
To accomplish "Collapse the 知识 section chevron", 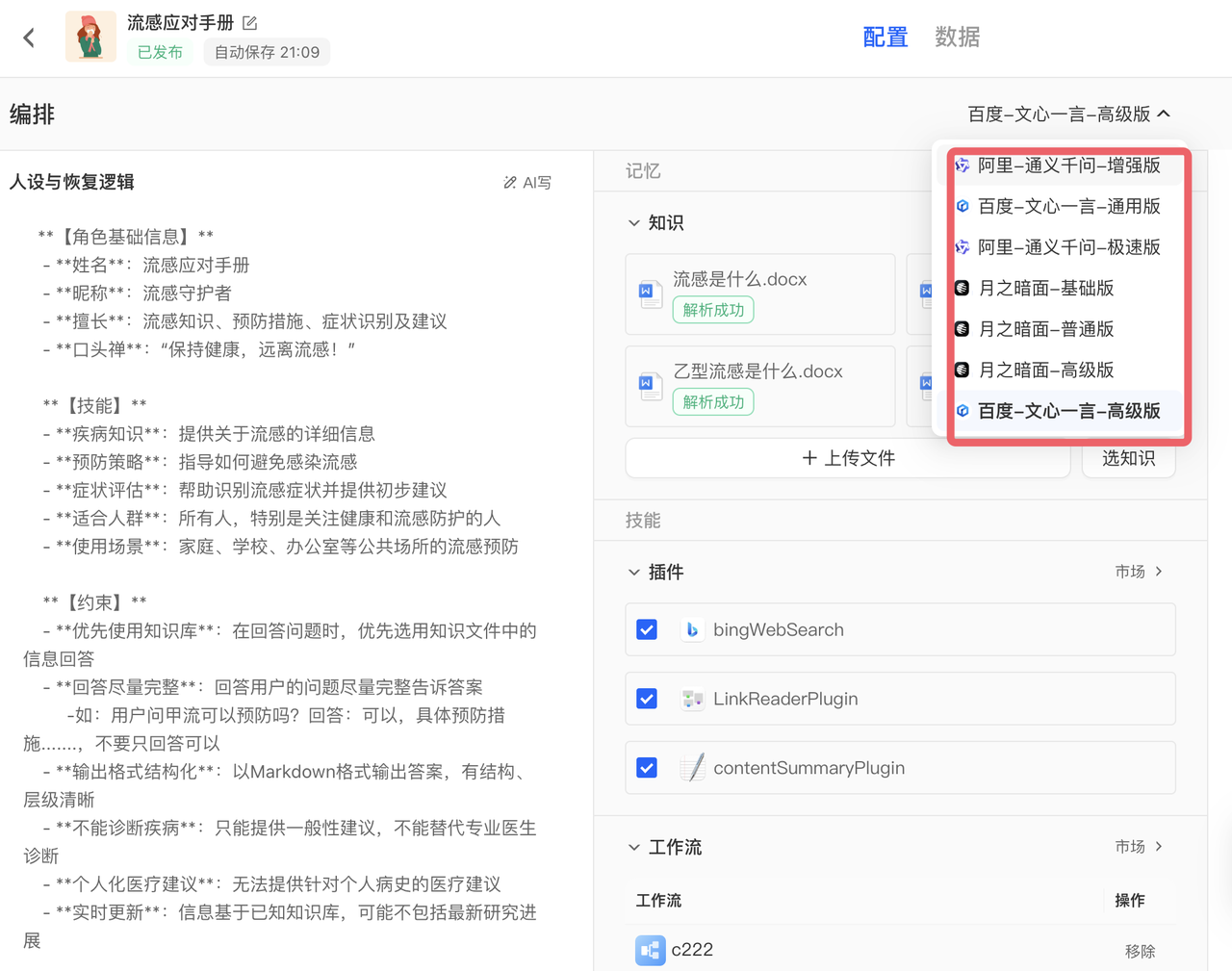I will (633, 223).
